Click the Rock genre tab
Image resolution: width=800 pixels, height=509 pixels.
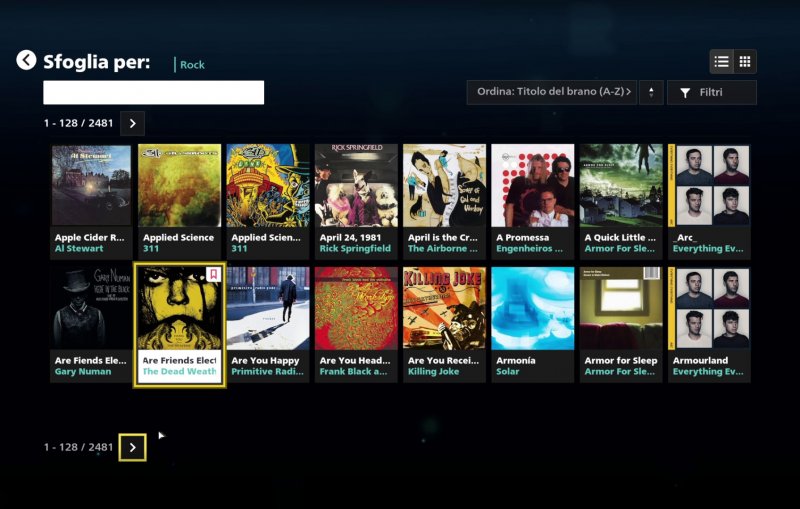pos(192,65)
